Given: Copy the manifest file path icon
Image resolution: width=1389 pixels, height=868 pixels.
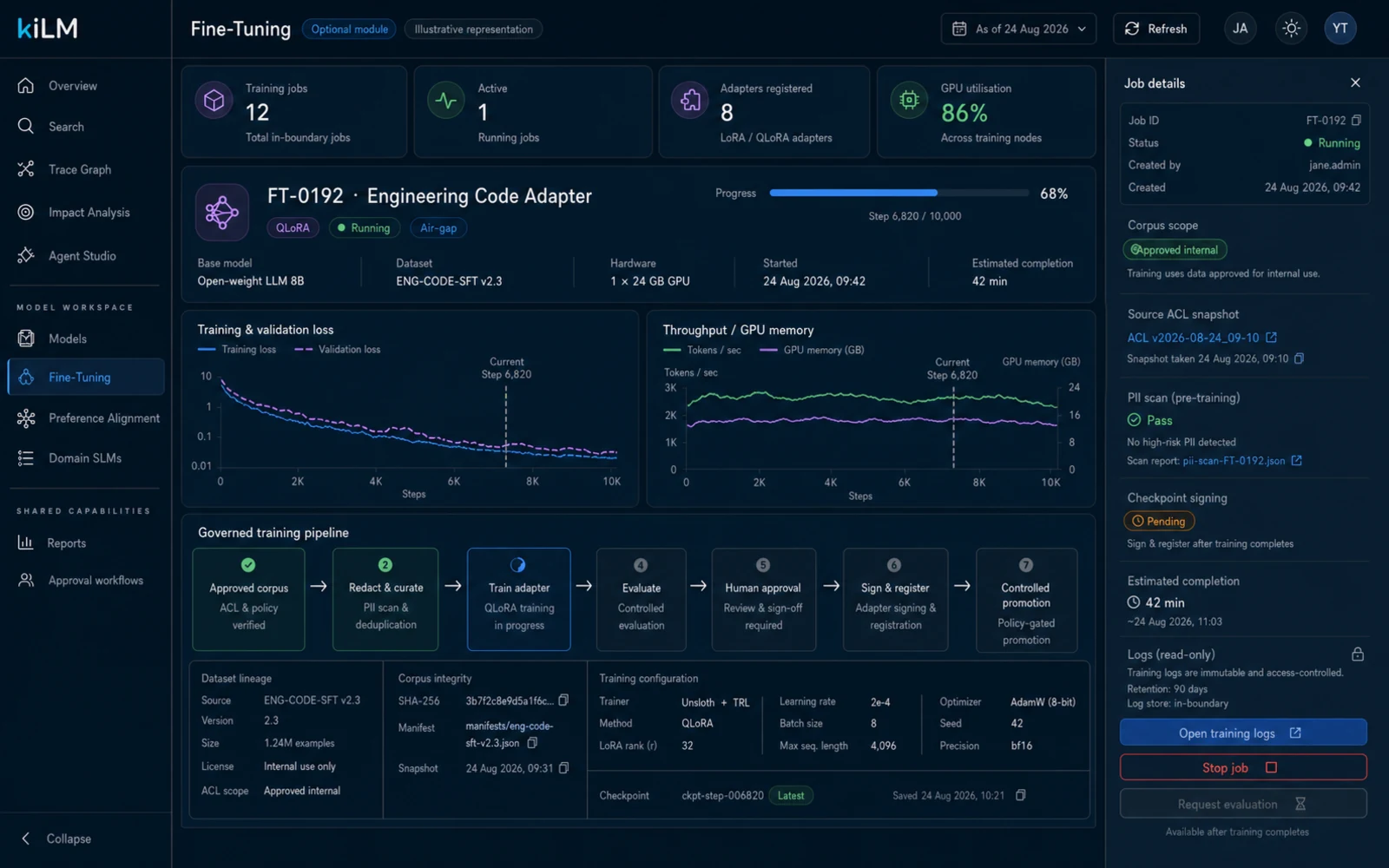Looking at the screenshot, I should tap(533, 743).
